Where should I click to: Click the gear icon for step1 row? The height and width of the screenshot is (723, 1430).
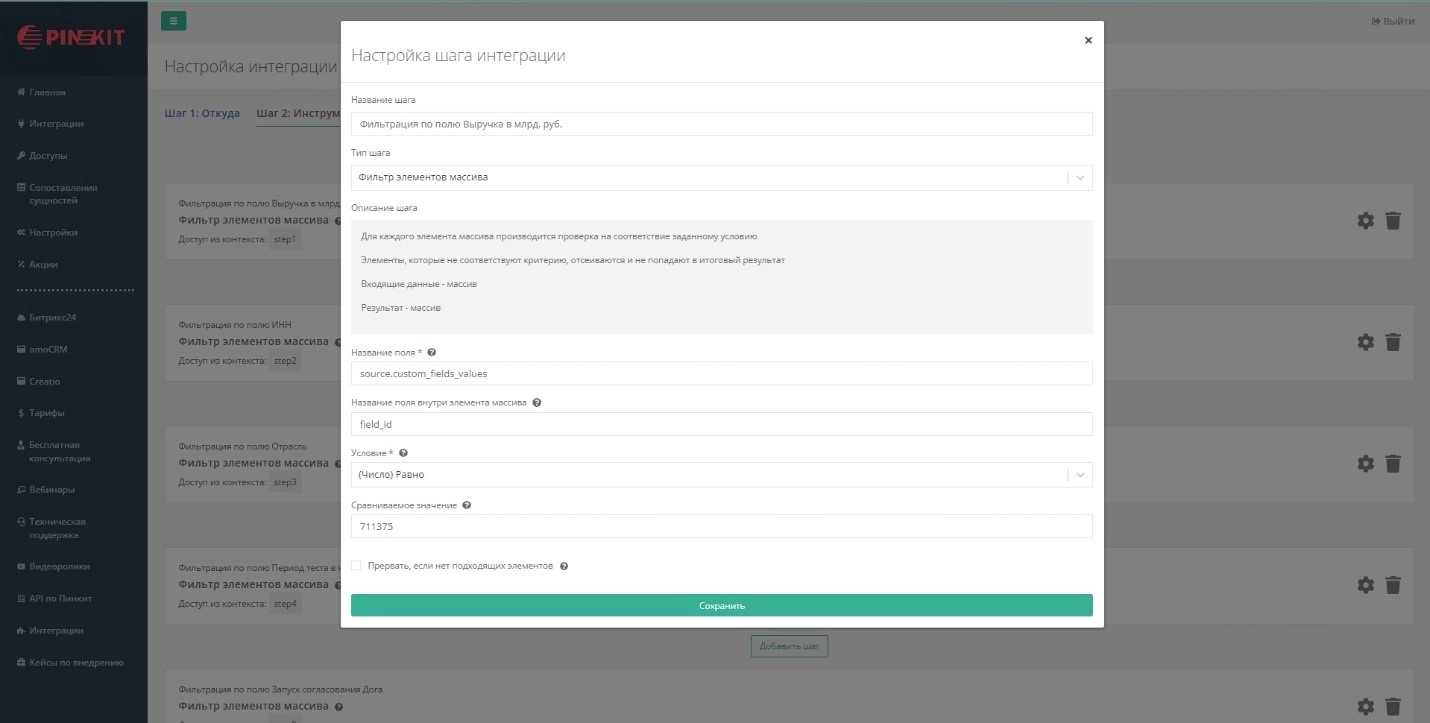click(1365, 221)
